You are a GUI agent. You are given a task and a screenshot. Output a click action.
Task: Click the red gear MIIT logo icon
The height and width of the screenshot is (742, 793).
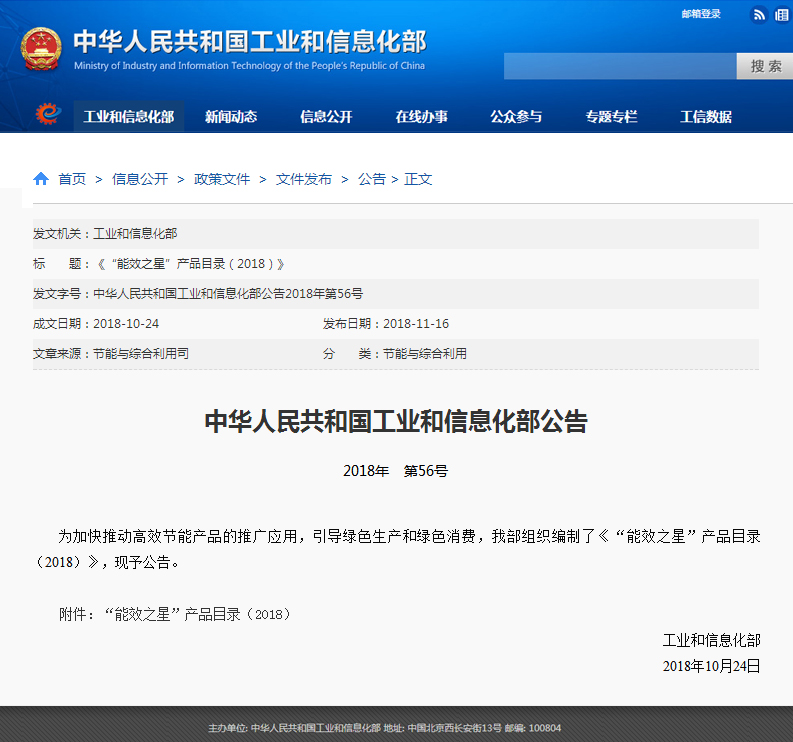48,115
